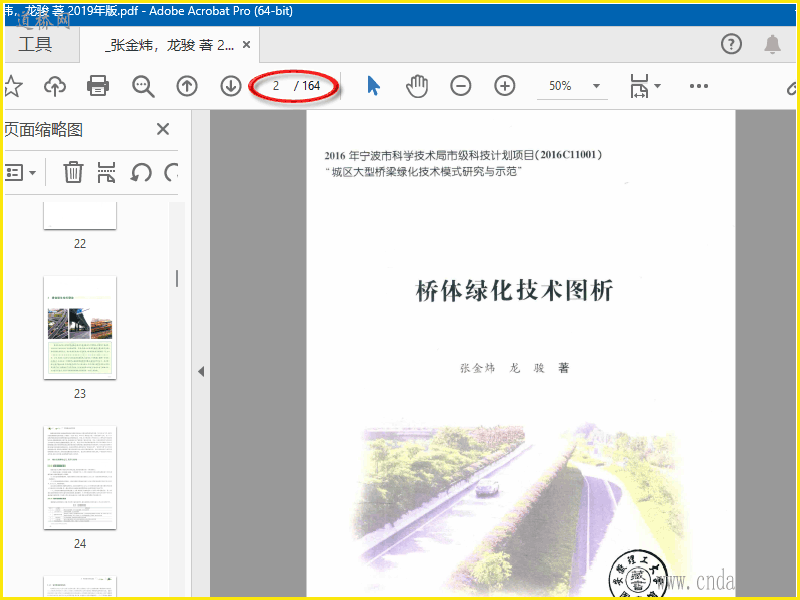Open the help question-mark icon
Image resolution: width=800 pixels, height=600 pixels.
(731, 44)
